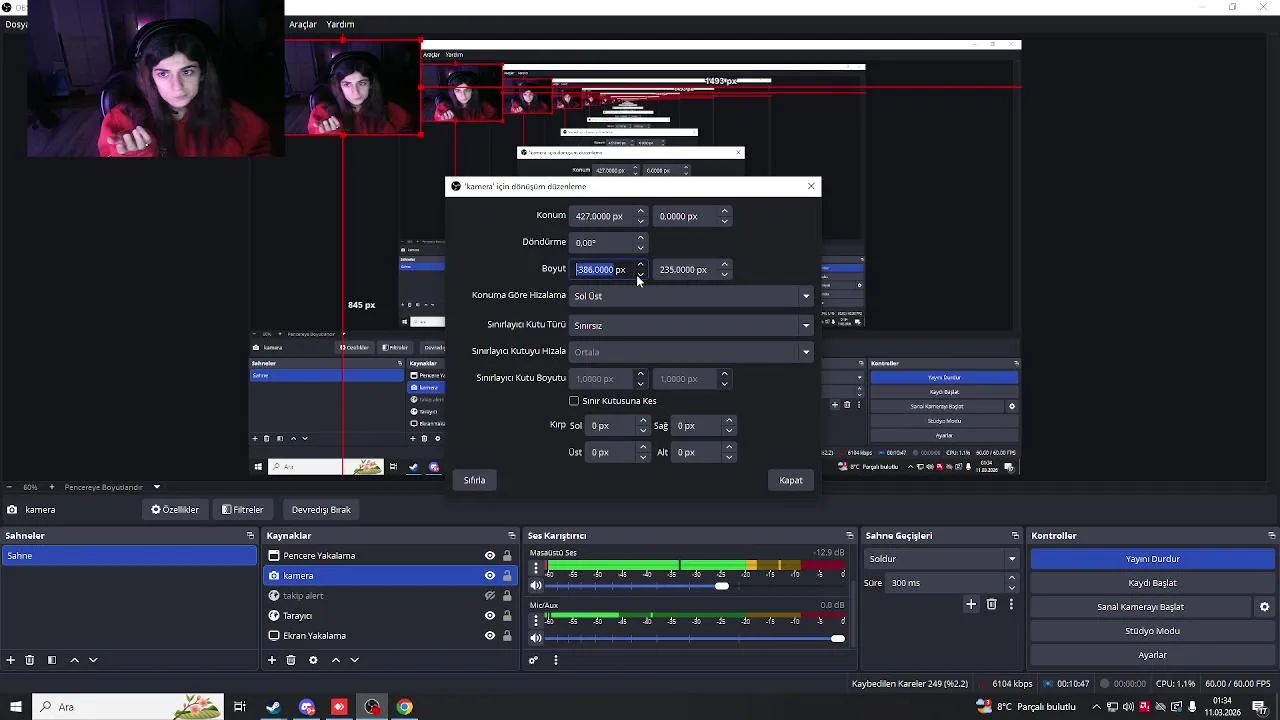Increase Süre transition duration stepper

click(x=1012, y=578)
